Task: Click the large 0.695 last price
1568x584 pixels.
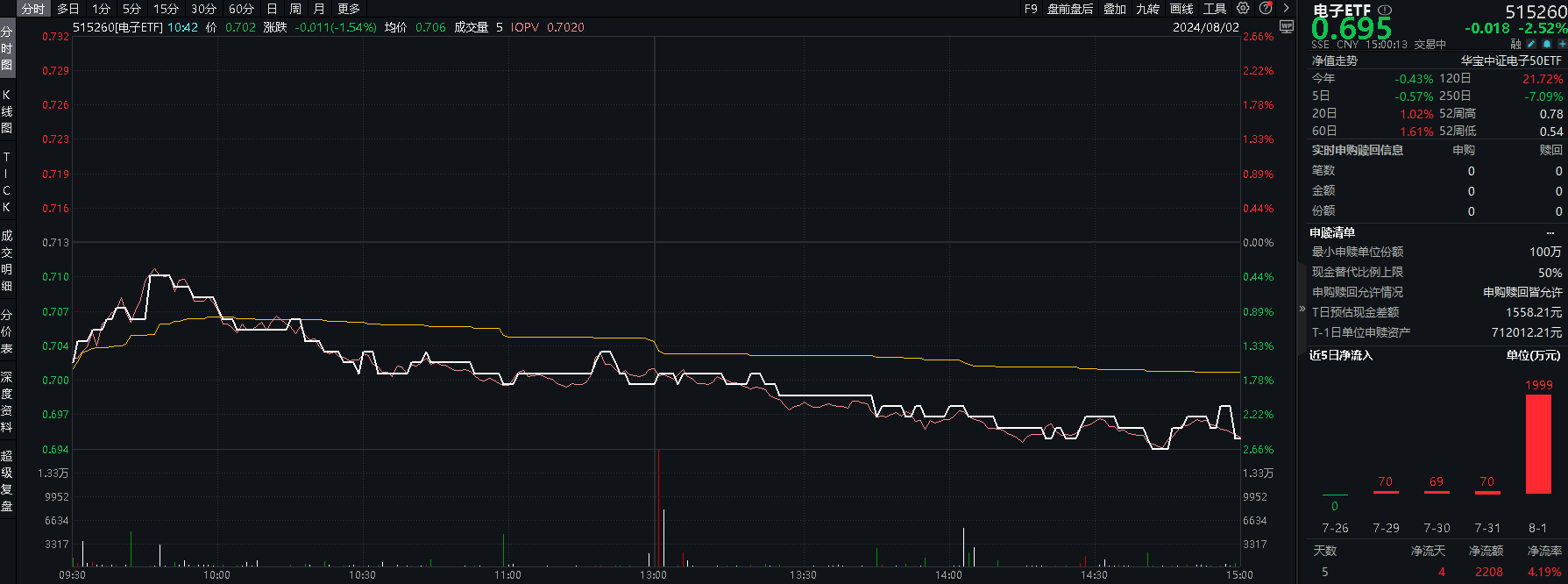Action: click(1351, 29)
